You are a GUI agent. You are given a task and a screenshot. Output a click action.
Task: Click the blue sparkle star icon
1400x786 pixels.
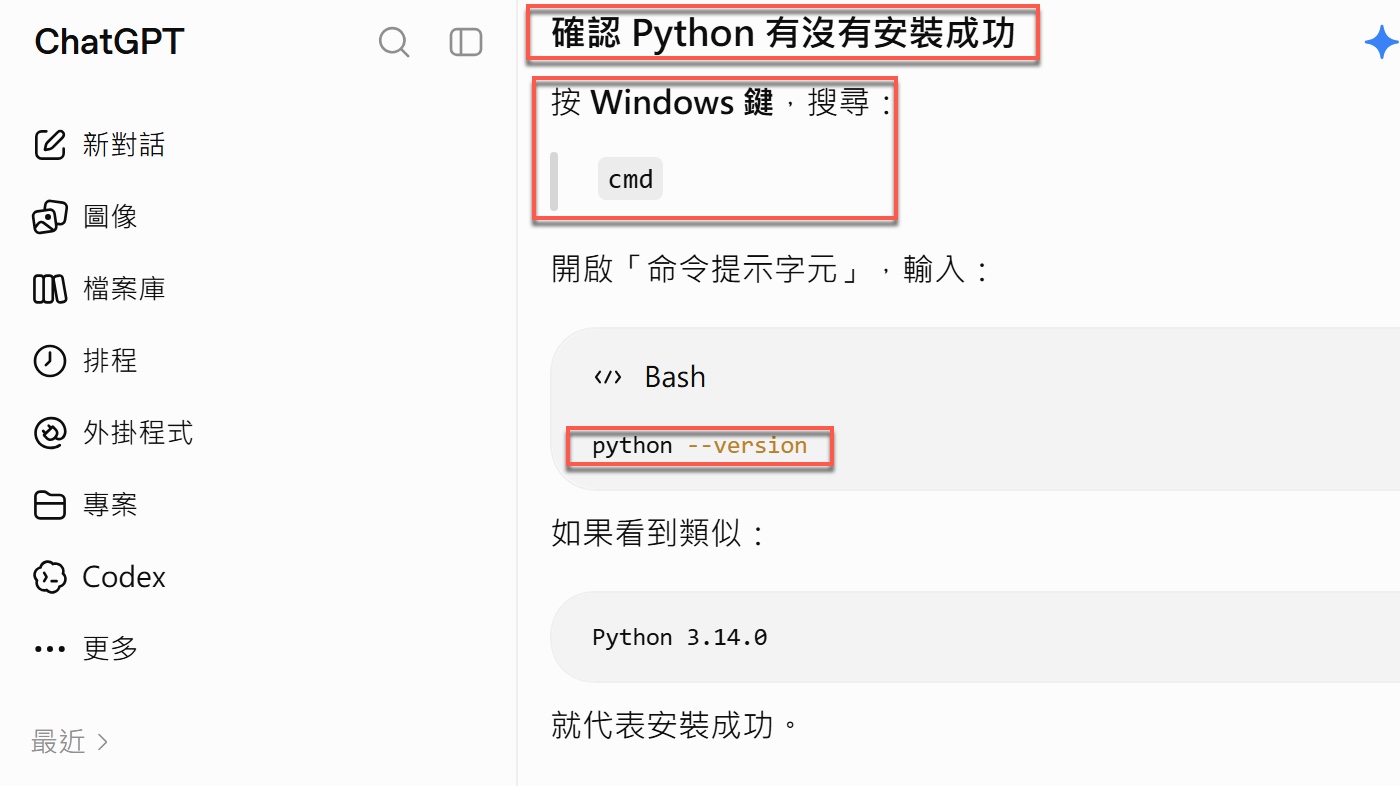coord(1381,43)
